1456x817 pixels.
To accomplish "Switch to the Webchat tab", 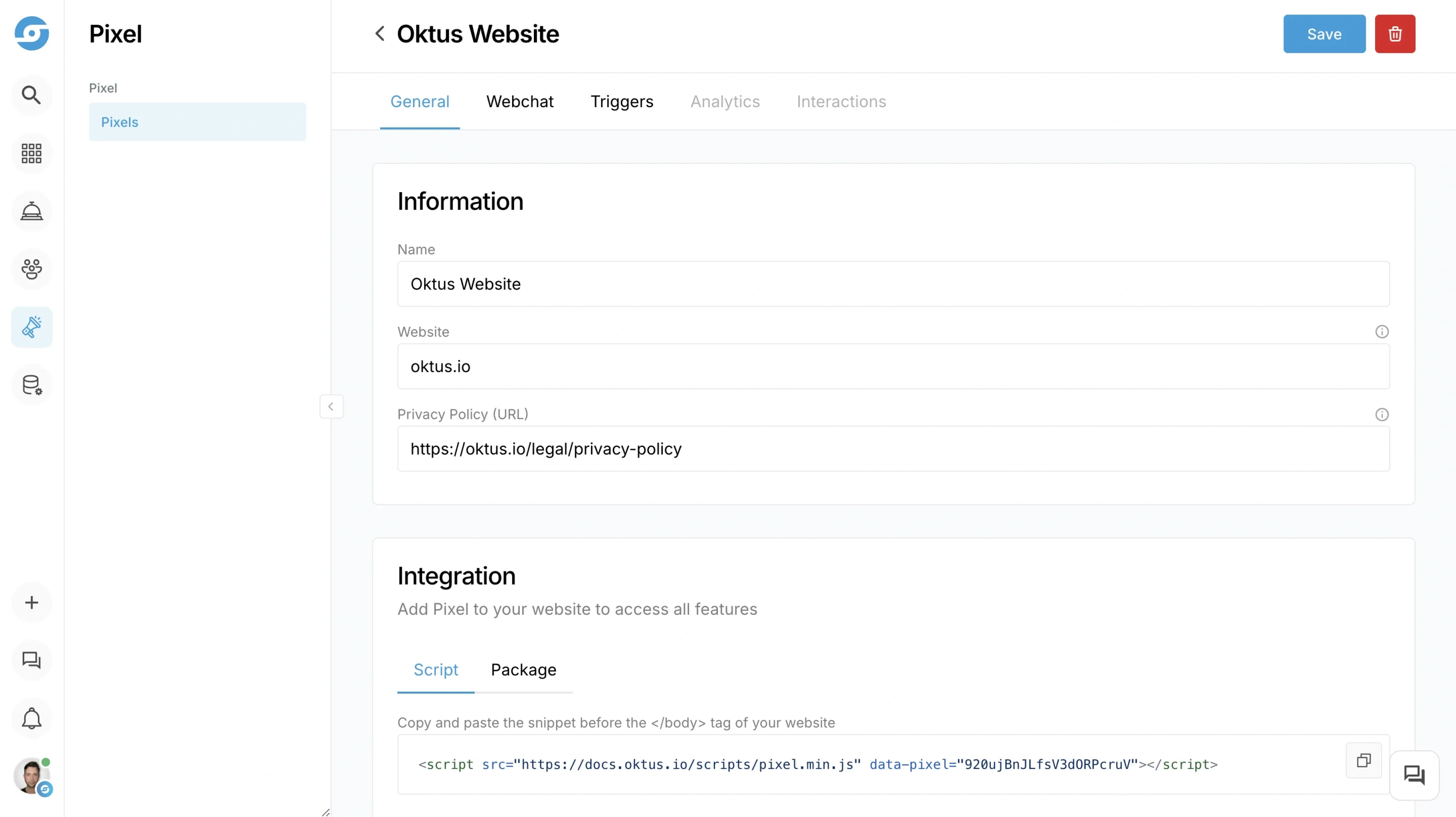I will (x=520, y=102).
